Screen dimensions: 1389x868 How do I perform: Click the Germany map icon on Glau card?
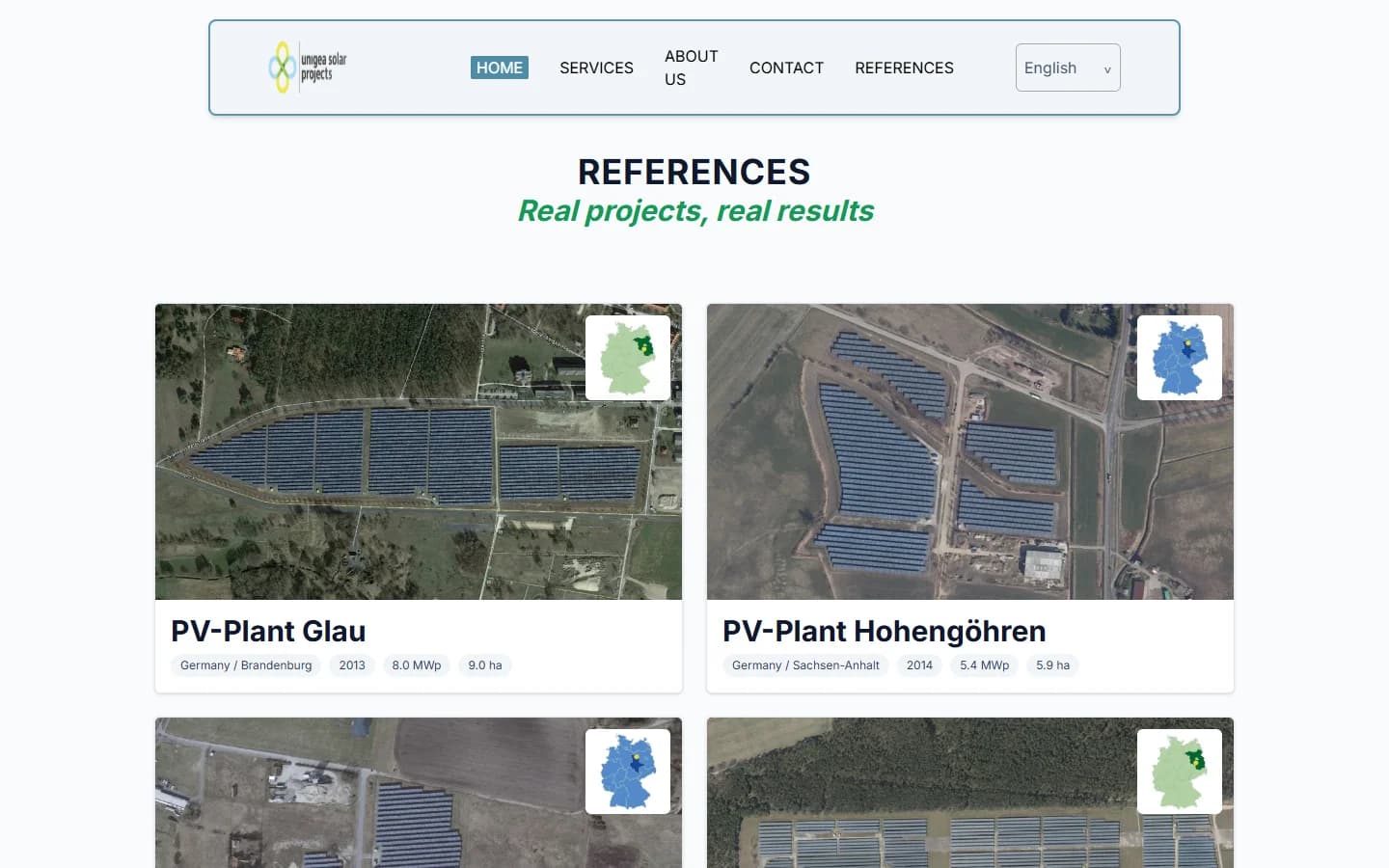coord(628,358)
